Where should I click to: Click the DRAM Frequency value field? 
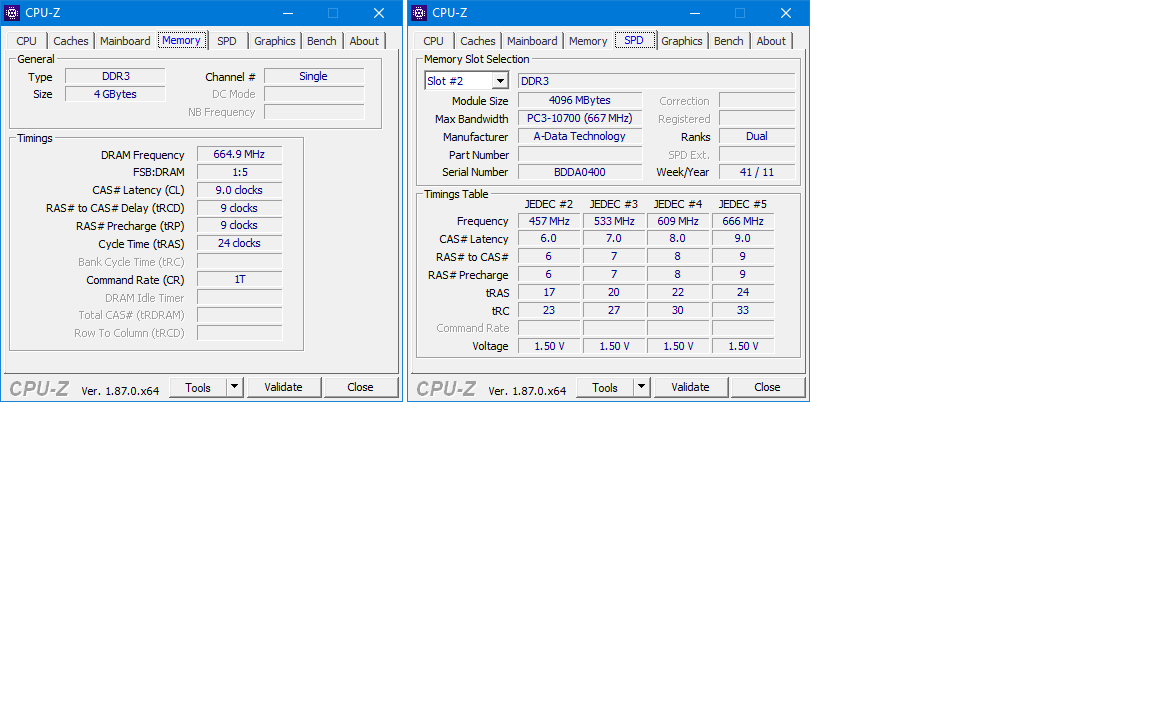[239, 155]
